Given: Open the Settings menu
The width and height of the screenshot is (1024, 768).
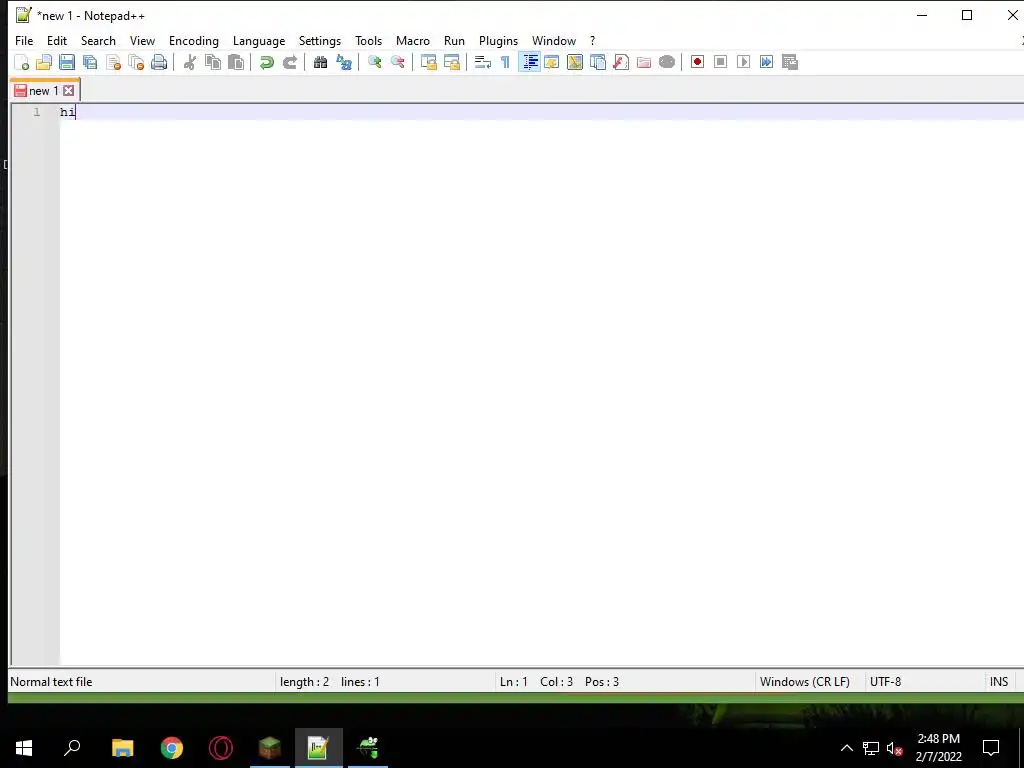Looking at the screenshot, I should [x=320, y=40].
